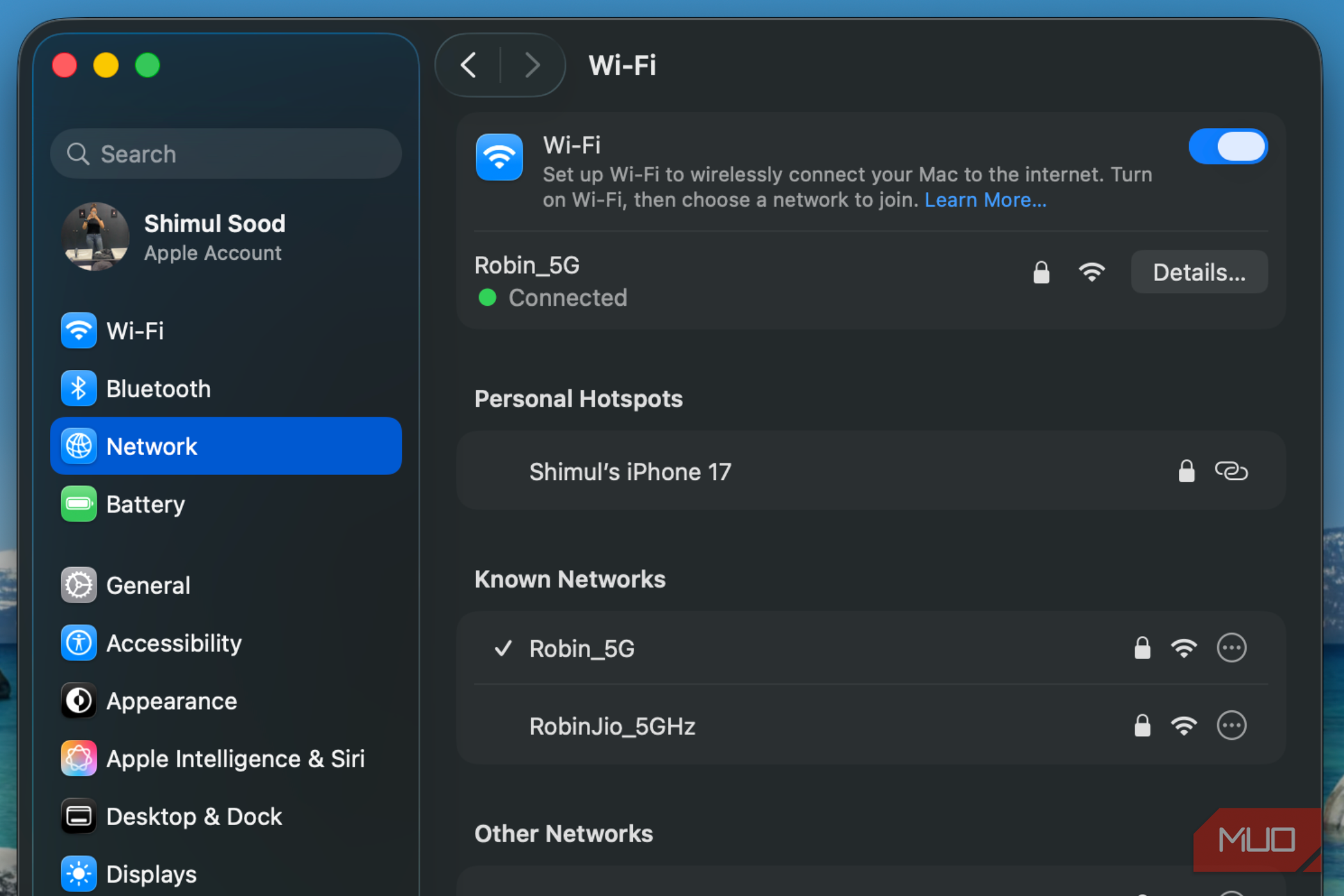Click the Connected status text
This screenshot has height=896, width=1344.
[568, 298]
